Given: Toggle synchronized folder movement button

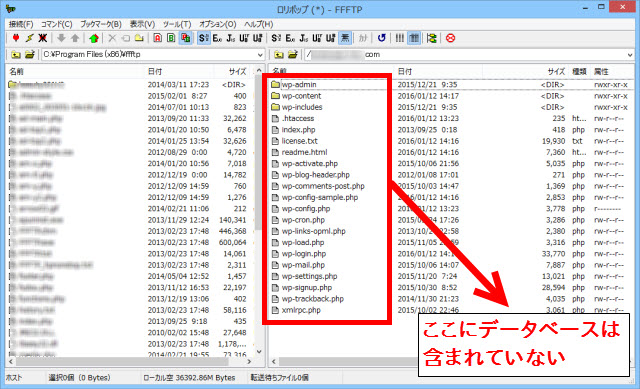Looking at the screenshot, I should tap(432, 38).
